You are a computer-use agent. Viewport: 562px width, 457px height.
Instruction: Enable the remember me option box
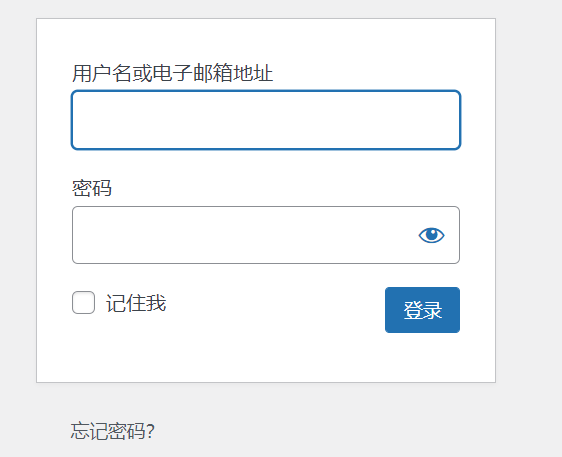[x=84, y=303]
